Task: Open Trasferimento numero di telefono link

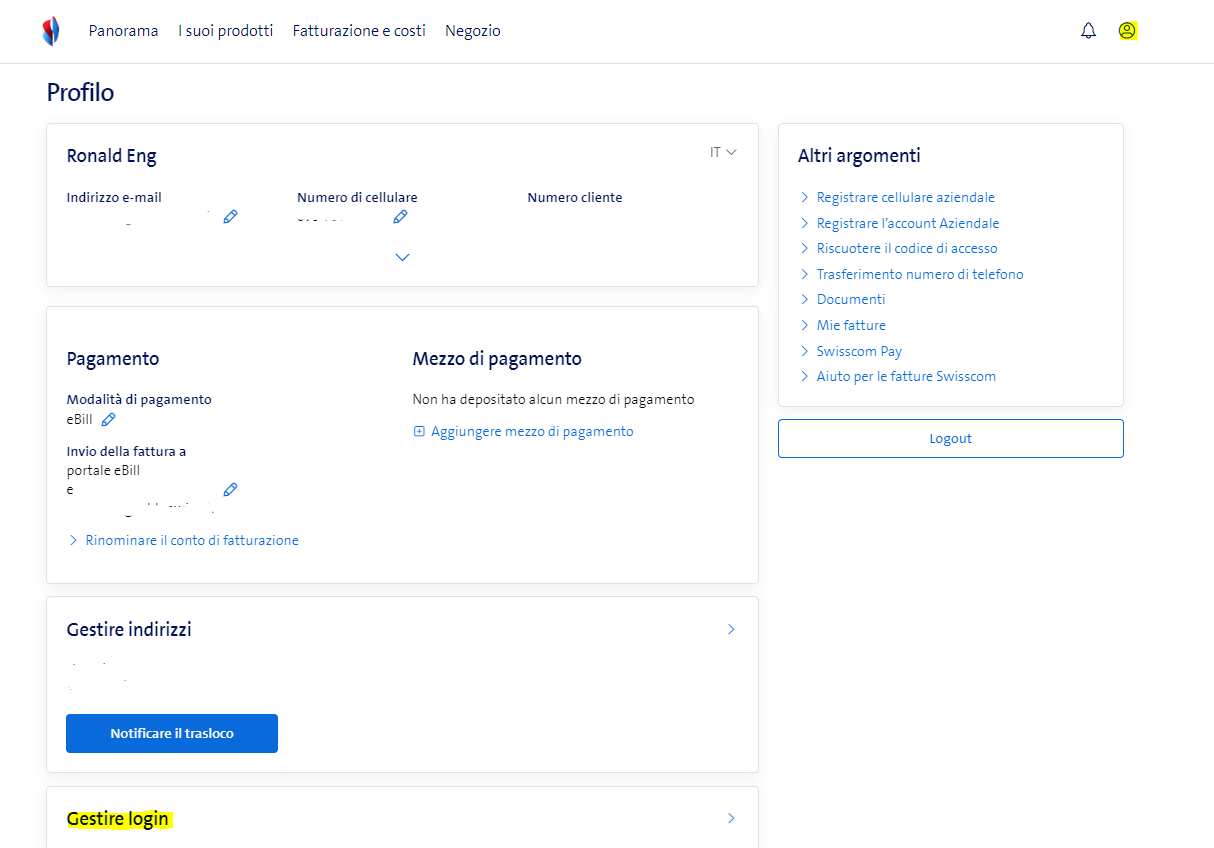Action: click(919, 274)
